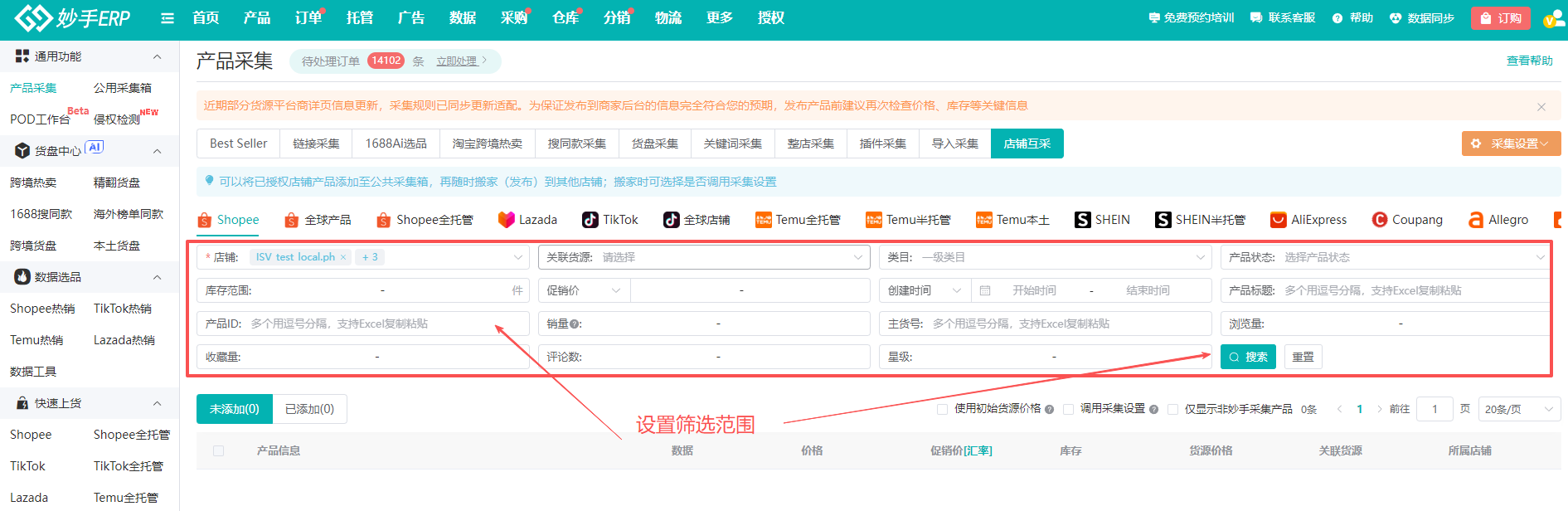Switch to the 已添加(0) tab

[x=309, y=409]
